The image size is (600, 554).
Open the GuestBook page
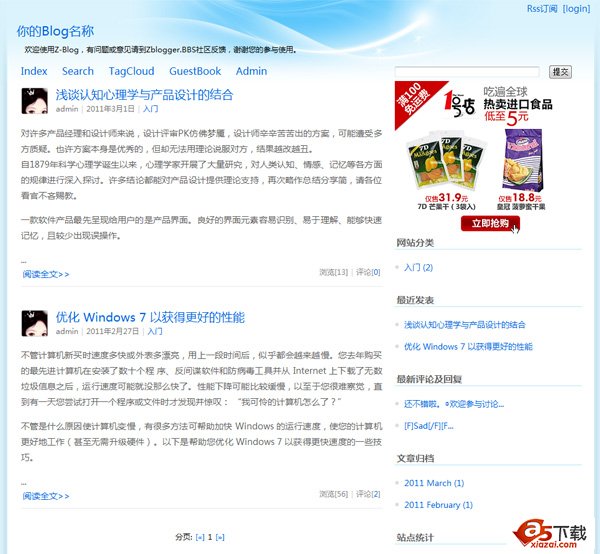[195, 71]
